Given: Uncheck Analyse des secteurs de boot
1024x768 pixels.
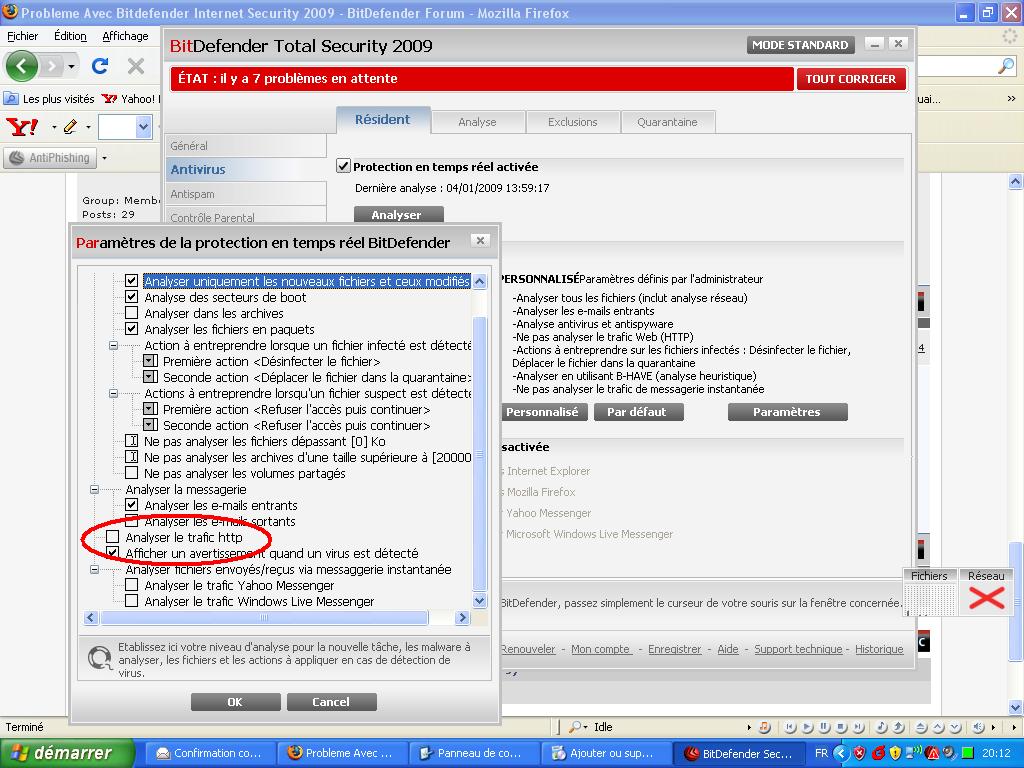Looking at the screenshot, I should click(x=131, y=297).
